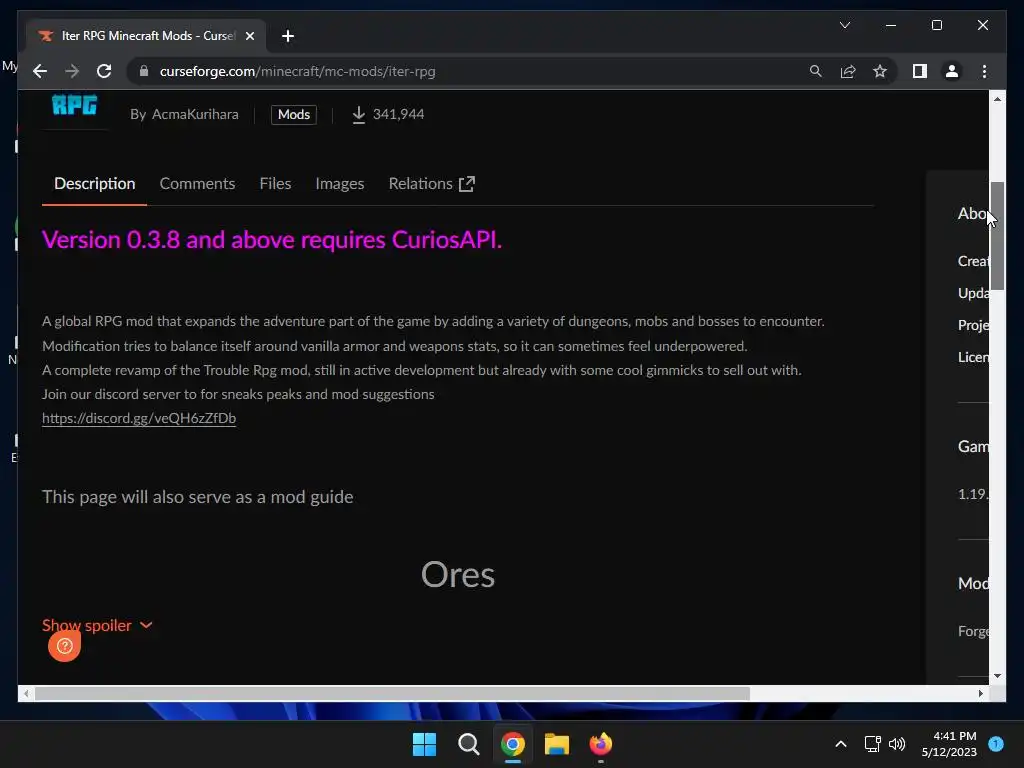
Task: Open the notification badge
Action: coord(996,744)
